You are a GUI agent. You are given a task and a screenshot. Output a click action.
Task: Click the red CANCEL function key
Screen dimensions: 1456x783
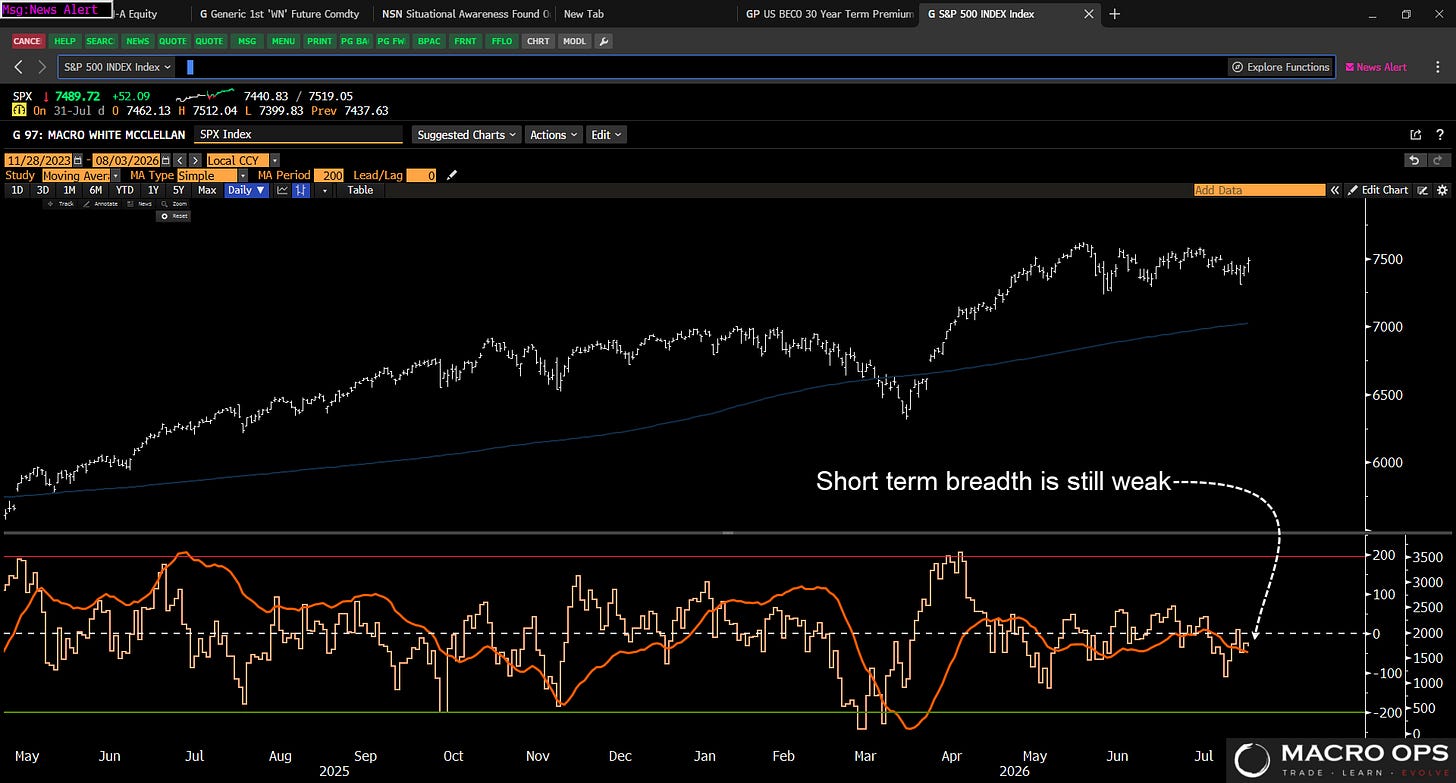(x=27, y=41)
